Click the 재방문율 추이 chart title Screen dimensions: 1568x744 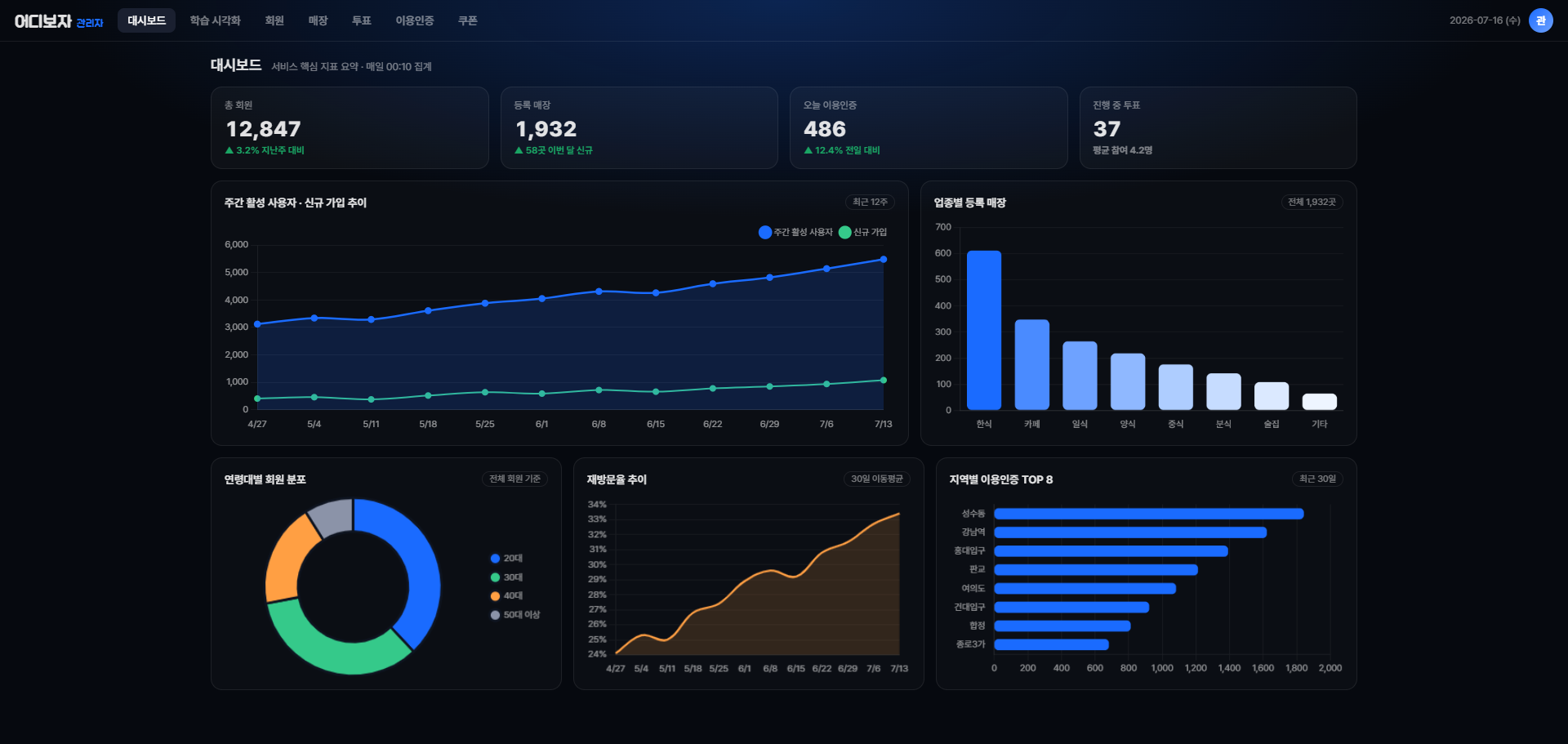pos(617,479)
